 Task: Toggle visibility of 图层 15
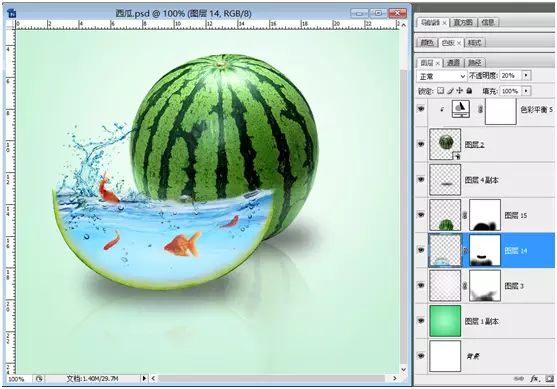(421, 215)
